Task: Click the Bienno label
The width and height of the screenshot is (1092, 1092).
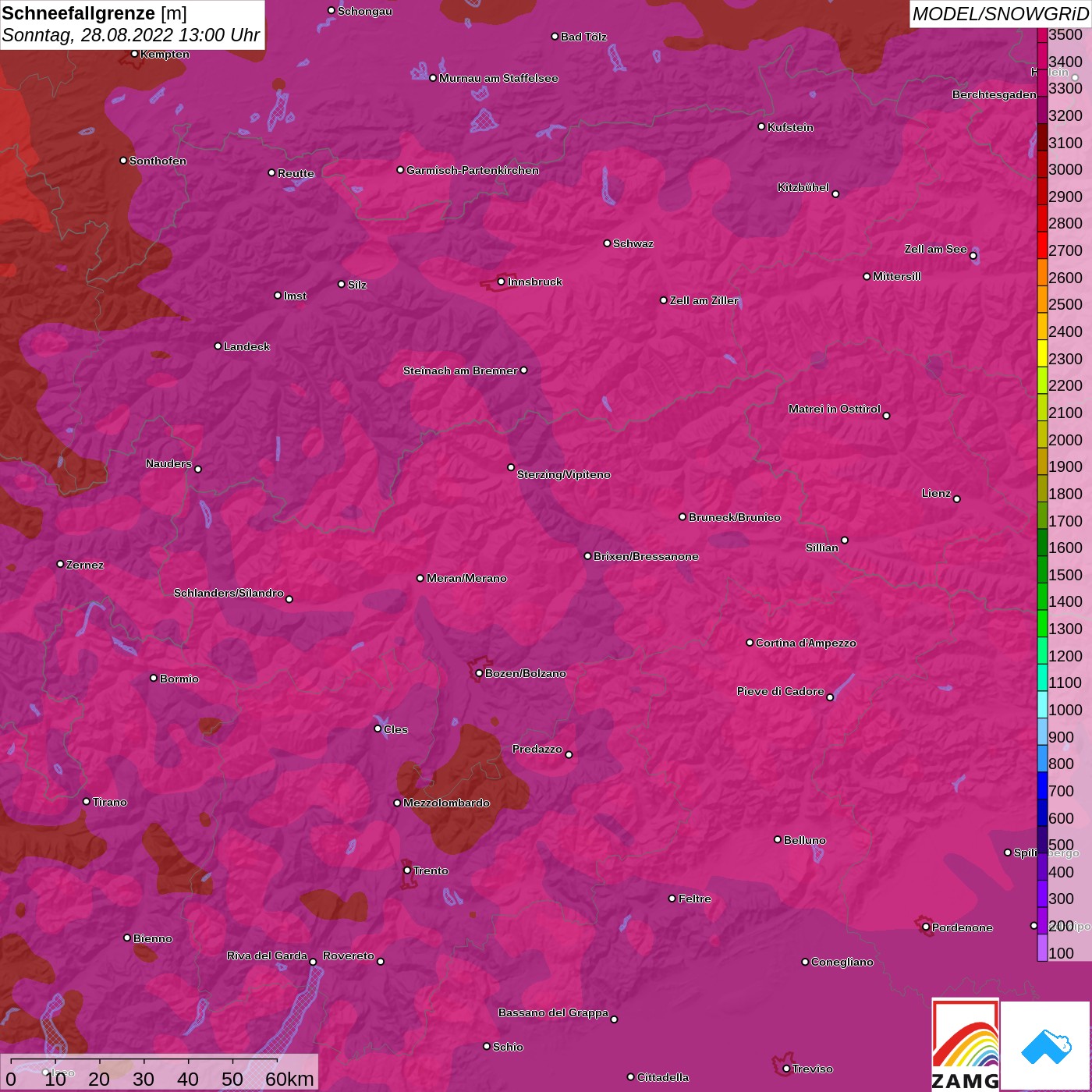Action: [153, 938]
